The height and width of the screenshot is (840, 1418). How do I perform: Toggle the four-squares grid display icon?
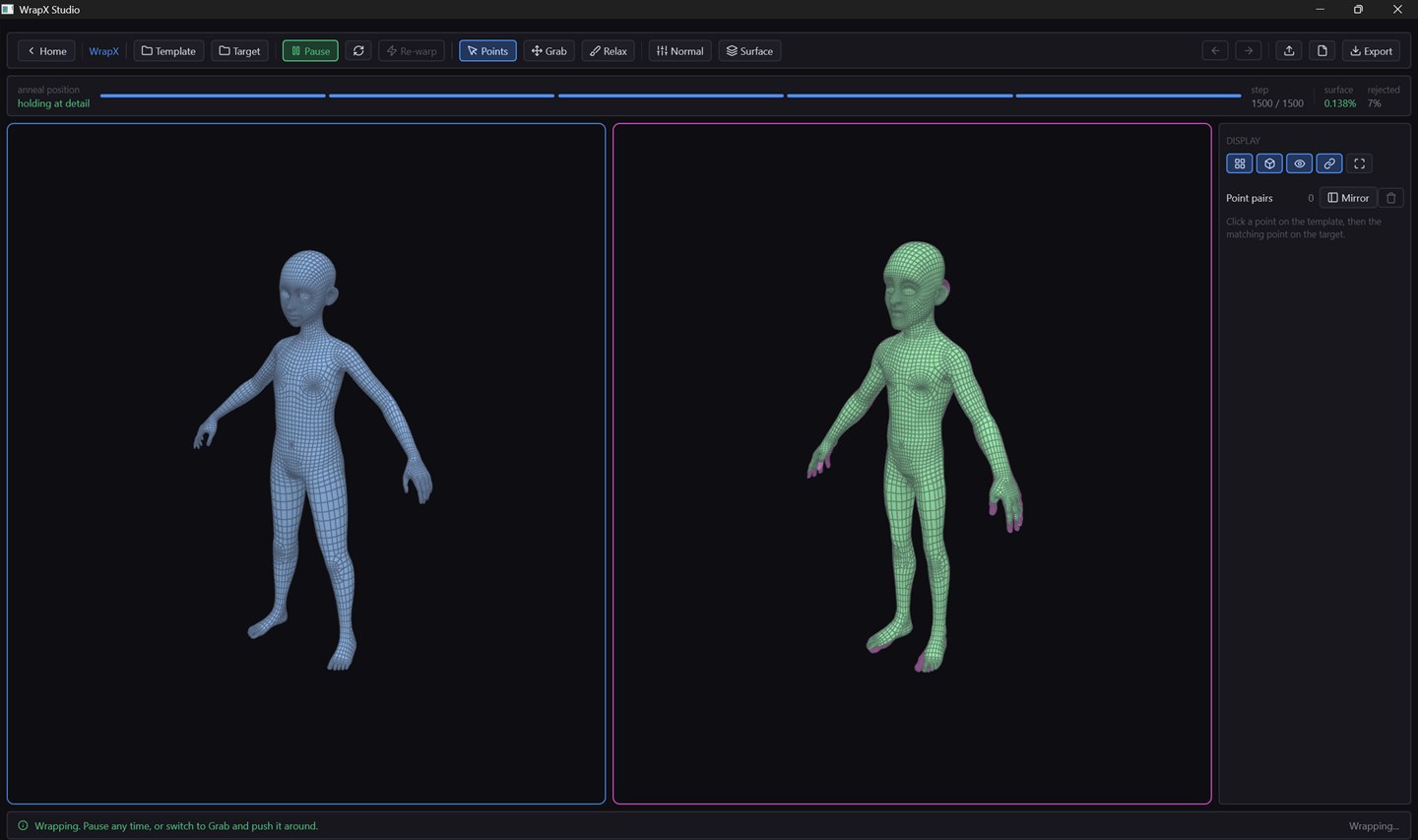pos(1240,163)
